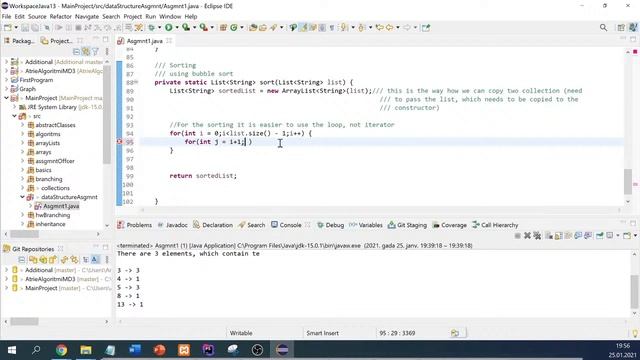Click Package Explorer horizontal scrollbar thumb
The height and width of the screenshot is (360, 640).
click(x=24, y=234)
